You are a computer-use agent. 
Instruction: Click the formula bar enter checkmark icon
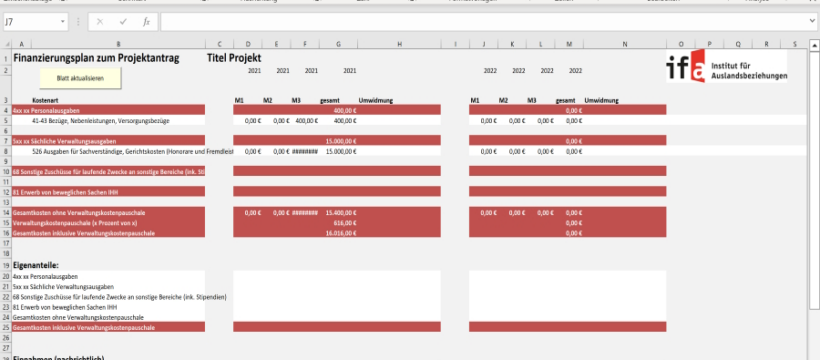tap(123, 22)
